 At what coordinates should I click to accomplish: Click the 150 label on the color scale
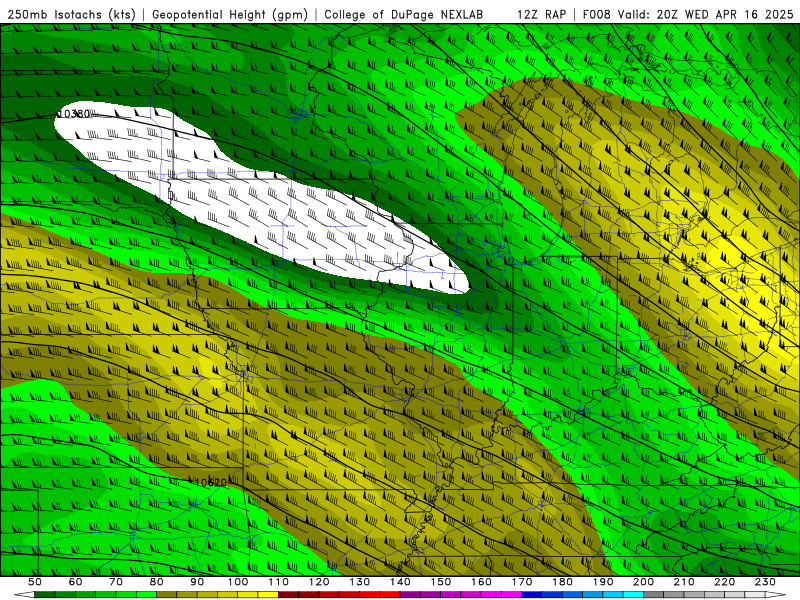click(441, 582)
